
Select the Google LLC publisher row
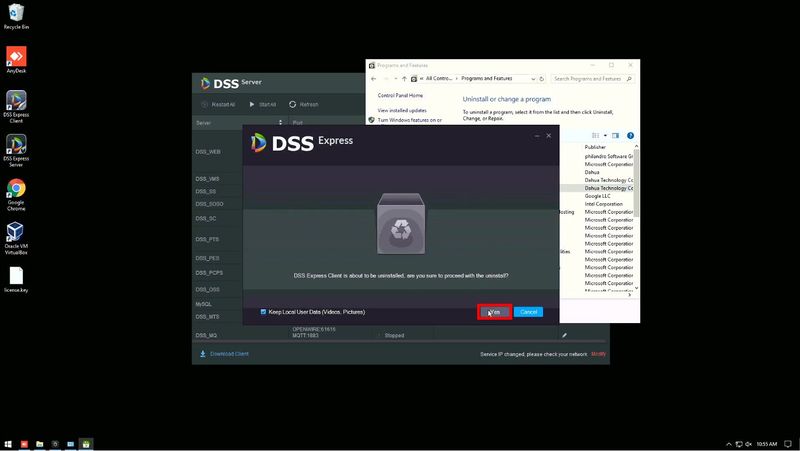pos(597,196)
